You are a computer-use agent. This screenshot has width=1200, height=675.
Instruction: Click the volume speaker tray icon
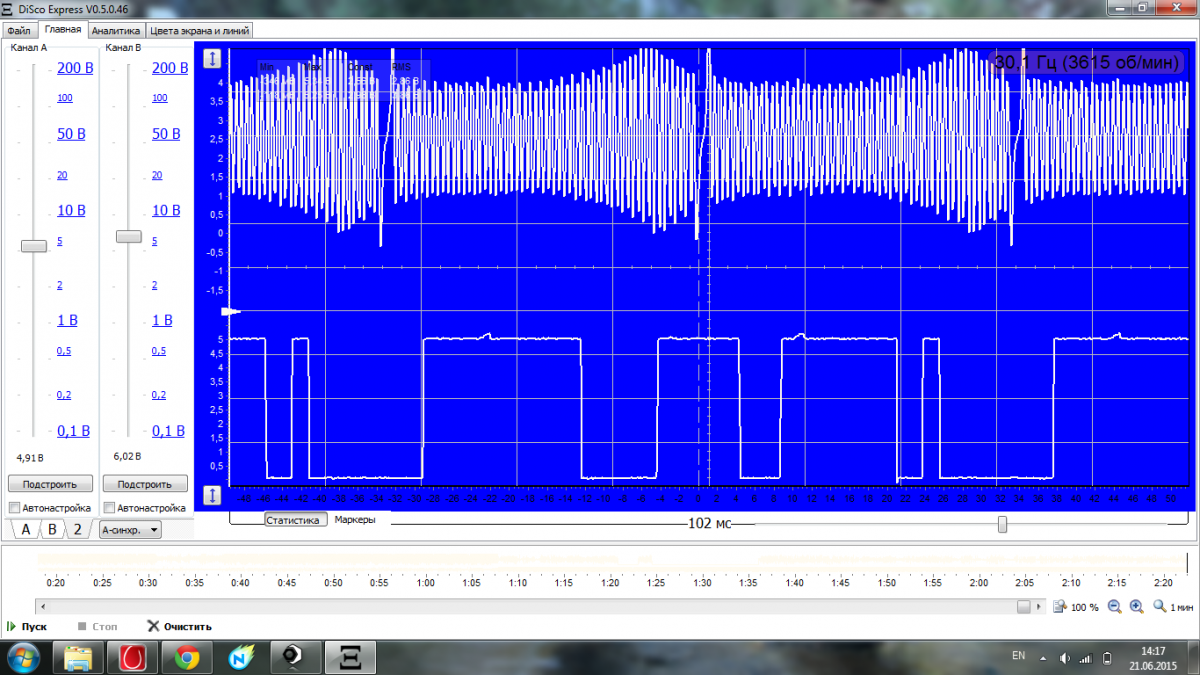point(1064,658)
